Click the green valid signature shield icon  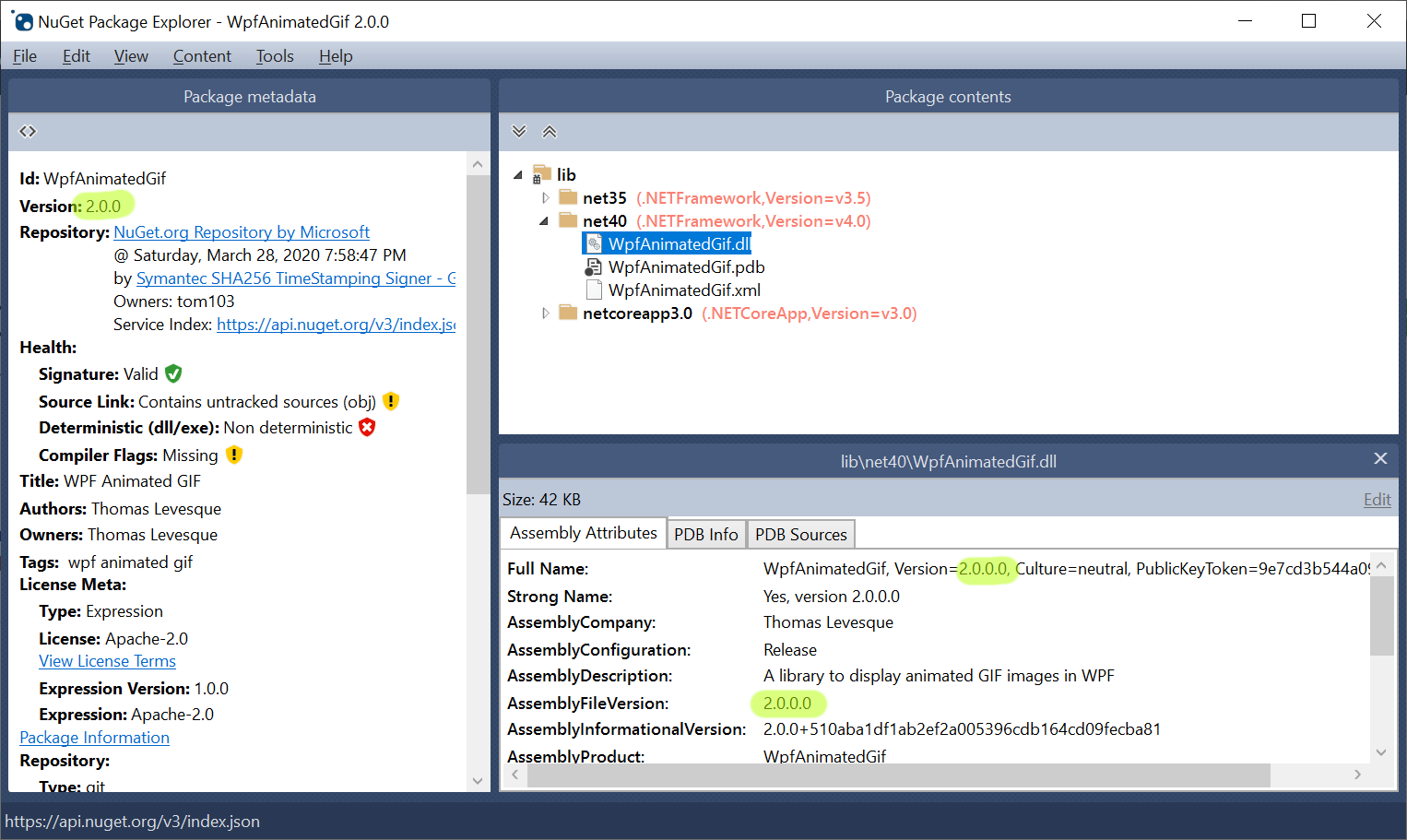coord(174,373)
